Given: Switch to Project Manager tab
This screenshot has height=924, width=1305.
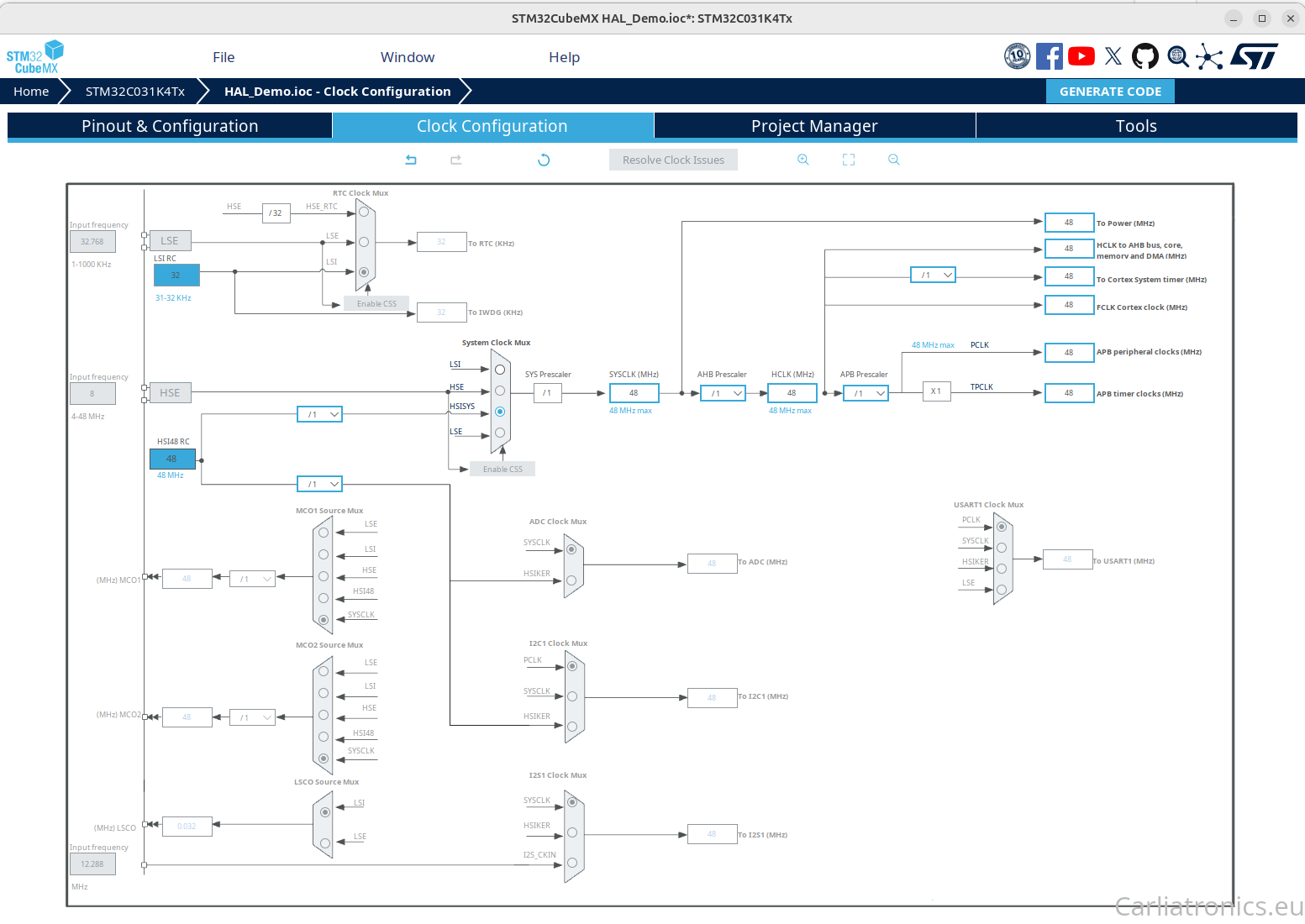Looking at the screenshot, I should 814,126.
